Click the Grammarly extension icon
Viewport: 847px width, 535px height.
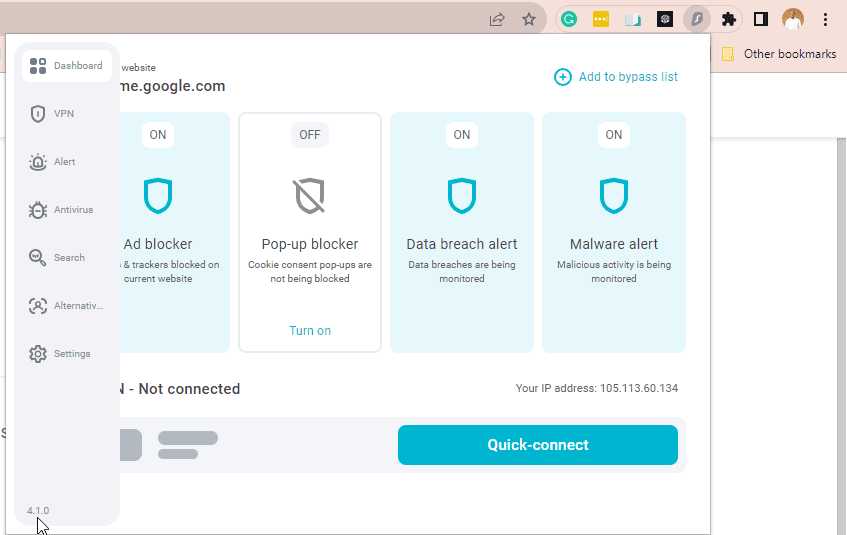569,20
